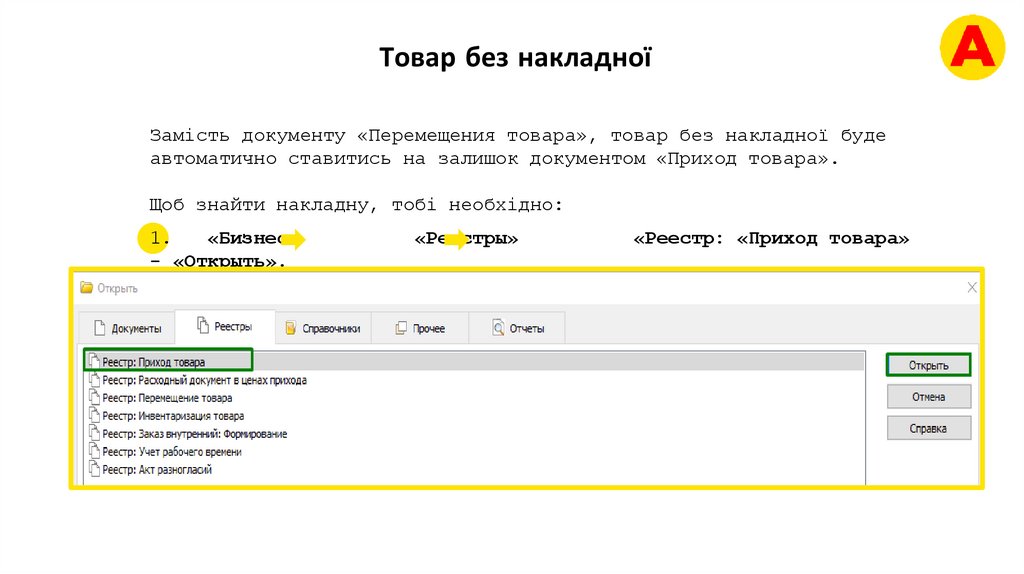The height and width of the screenshot is (574, 1024).
Task: Click the Справочники tab book icon
Action: [x=291, y=328]
